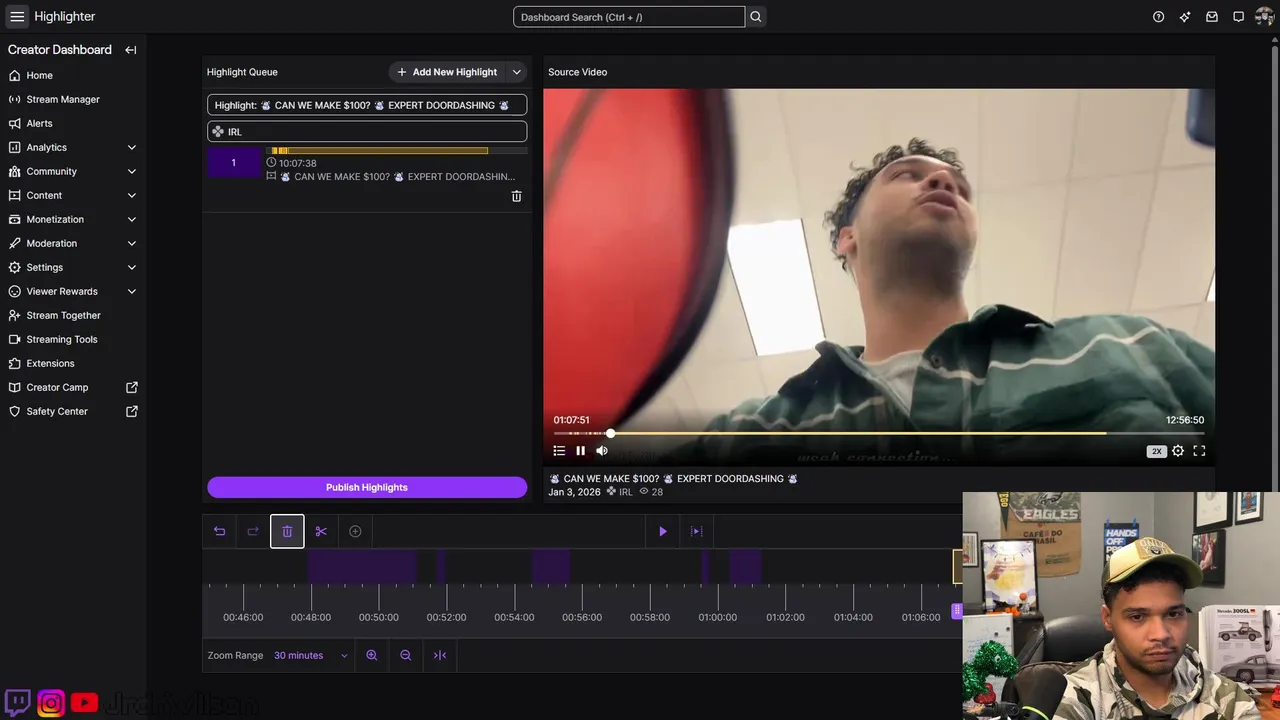
Task: Collapse the Creator Dashboard sidebar
Action: pos(130,50)
